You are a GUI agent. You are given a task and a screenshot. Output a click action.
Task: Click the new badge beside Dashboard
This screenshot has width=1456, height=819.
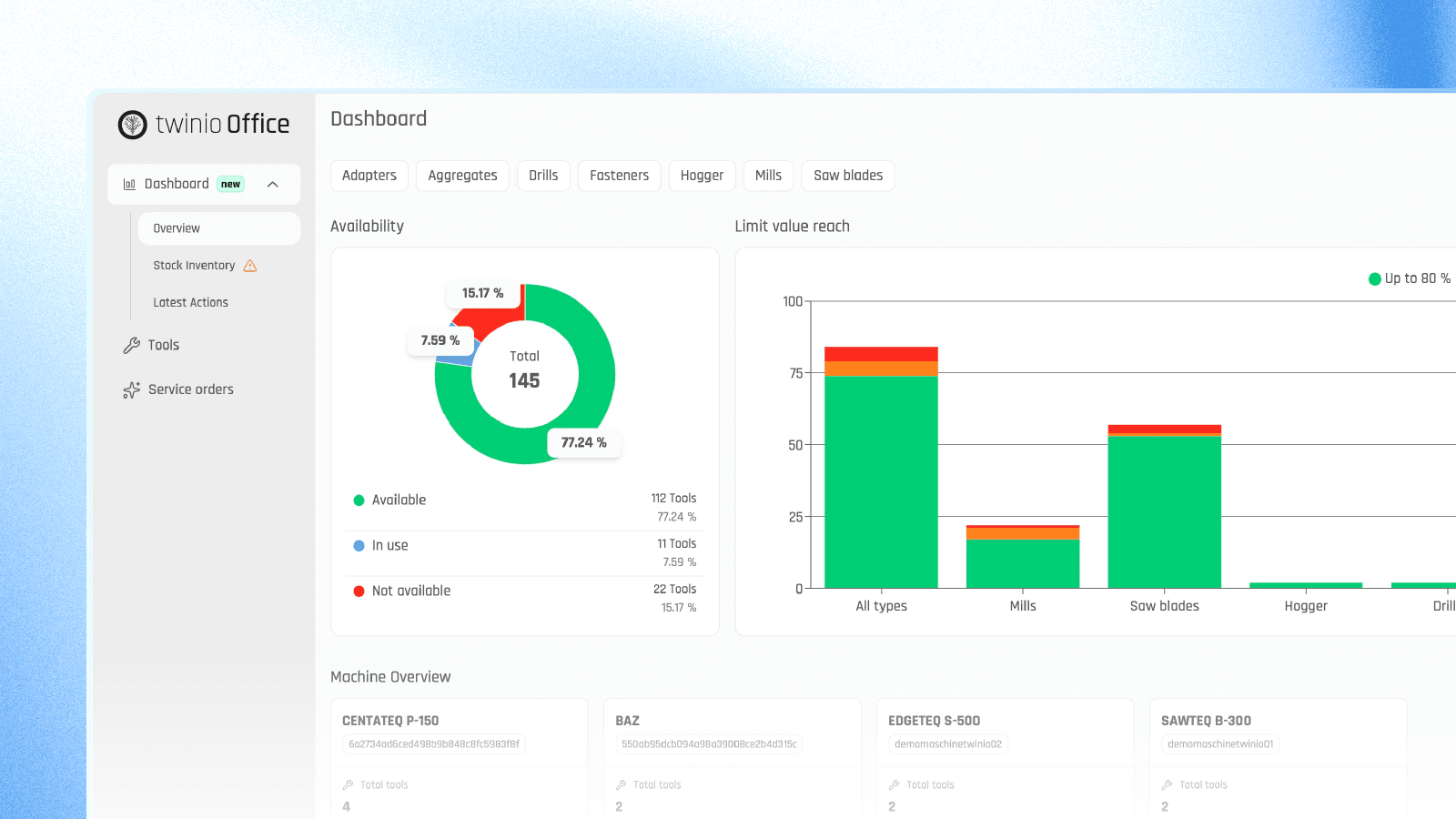(x=231, y=185)
